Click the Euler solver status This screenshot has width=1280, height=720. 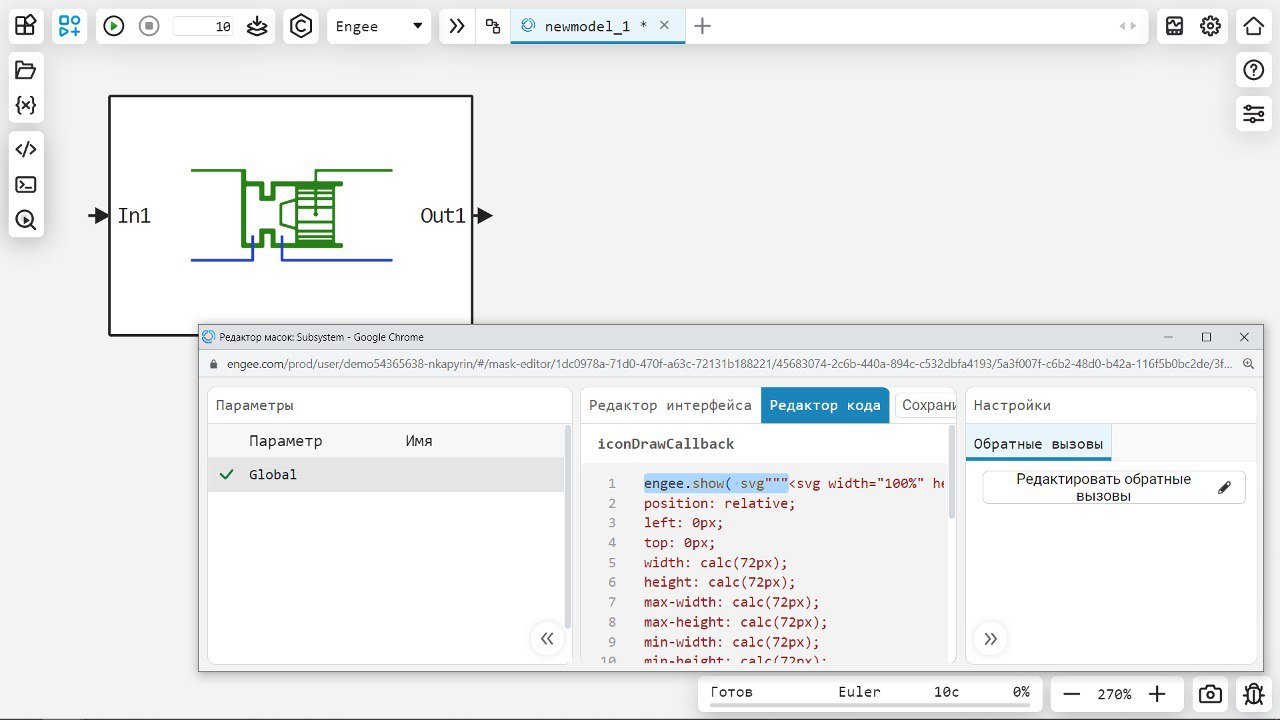tap(860, 692)
